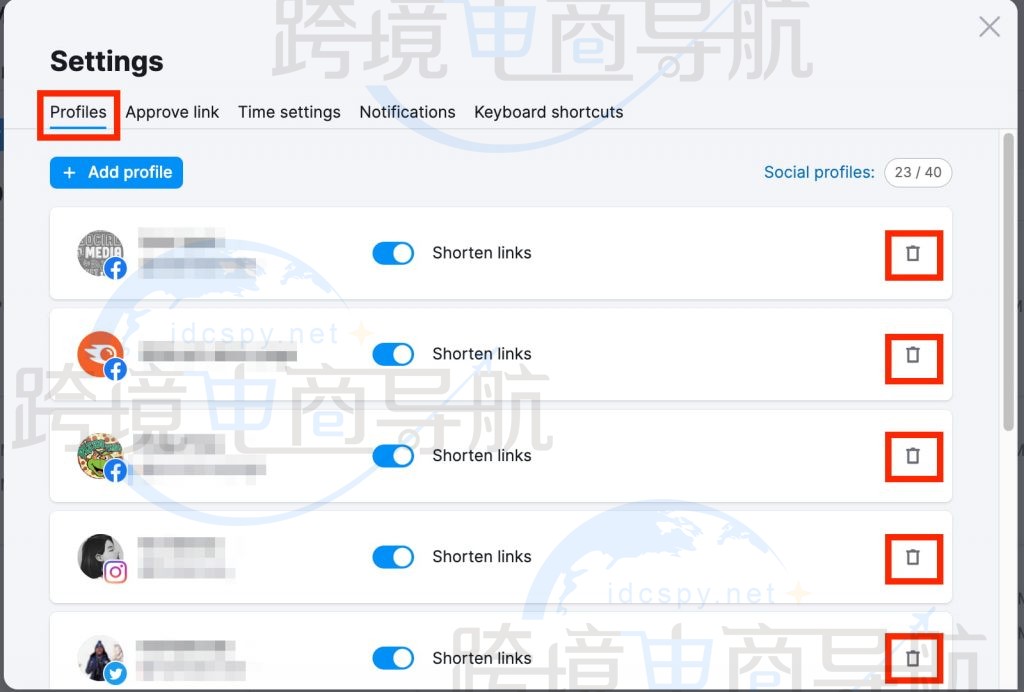Disable Shorten links for the Instagram profile
Viewport: 1024px width, 692px height.
pos(393,557)
